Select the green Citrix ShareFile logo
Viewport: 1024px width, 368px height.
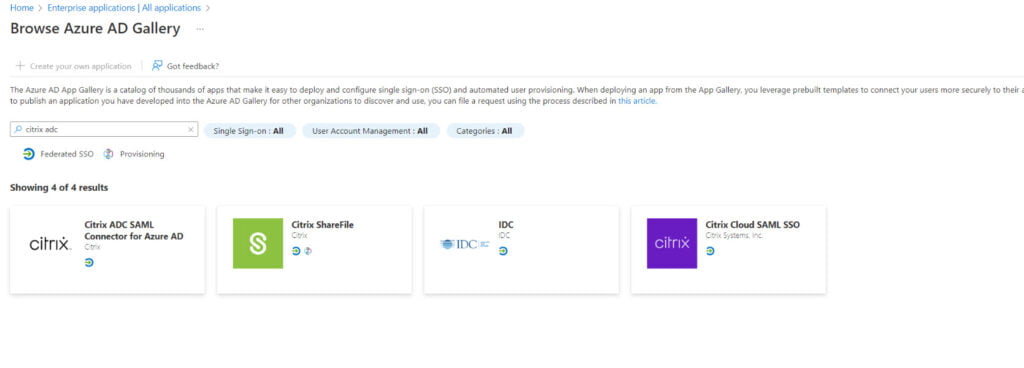pyautogui.click(x=258, y=243)
